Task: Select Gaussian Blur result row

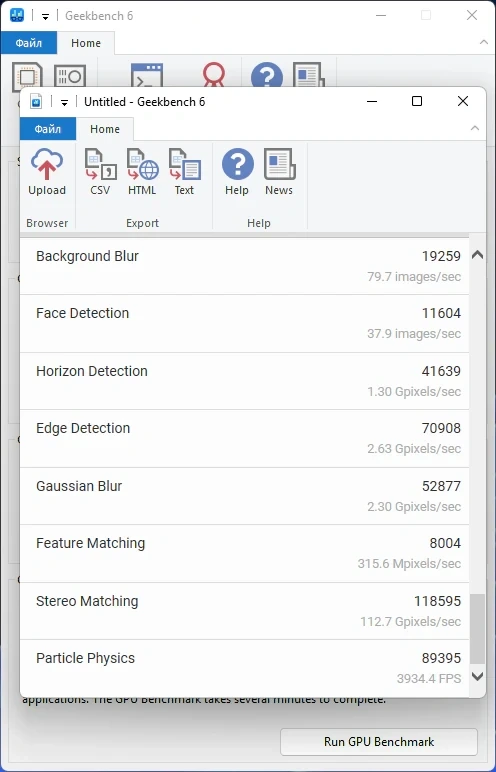Action: pos(244,496)
